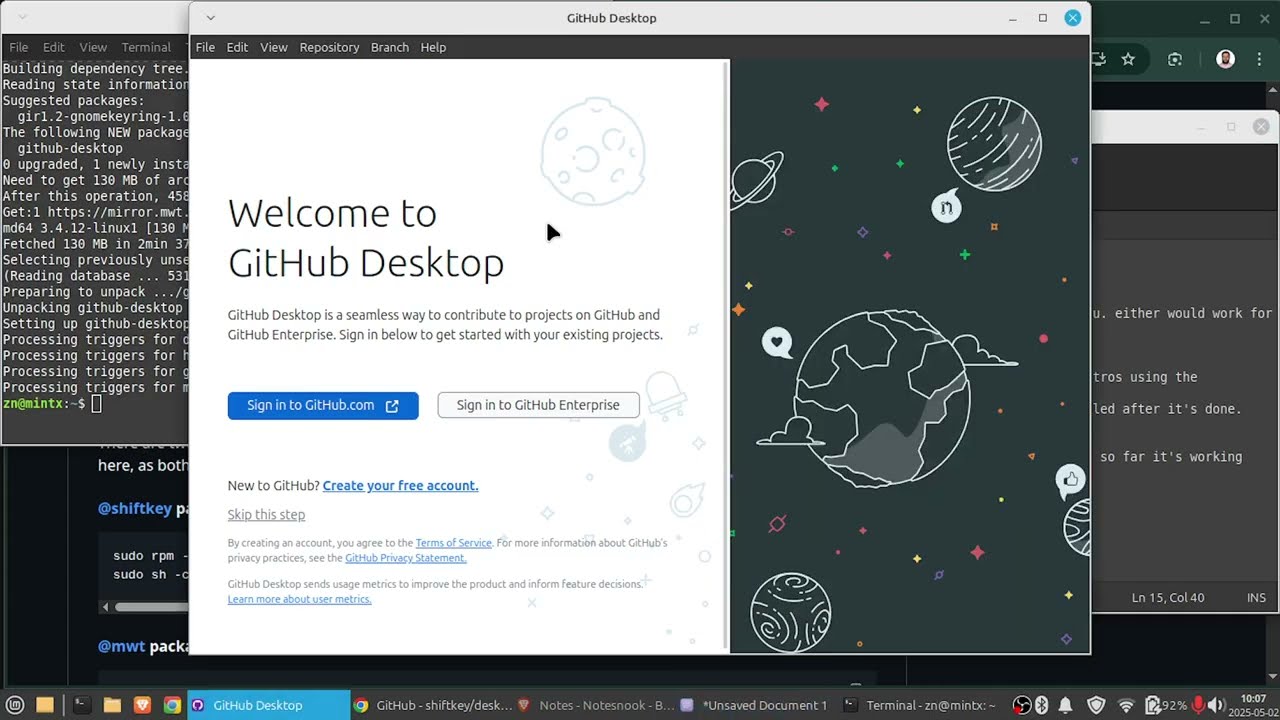Open the Help menu in GitHub Desktop
The height and width of the screenshot is (720, 1280).
pos(433,47)
